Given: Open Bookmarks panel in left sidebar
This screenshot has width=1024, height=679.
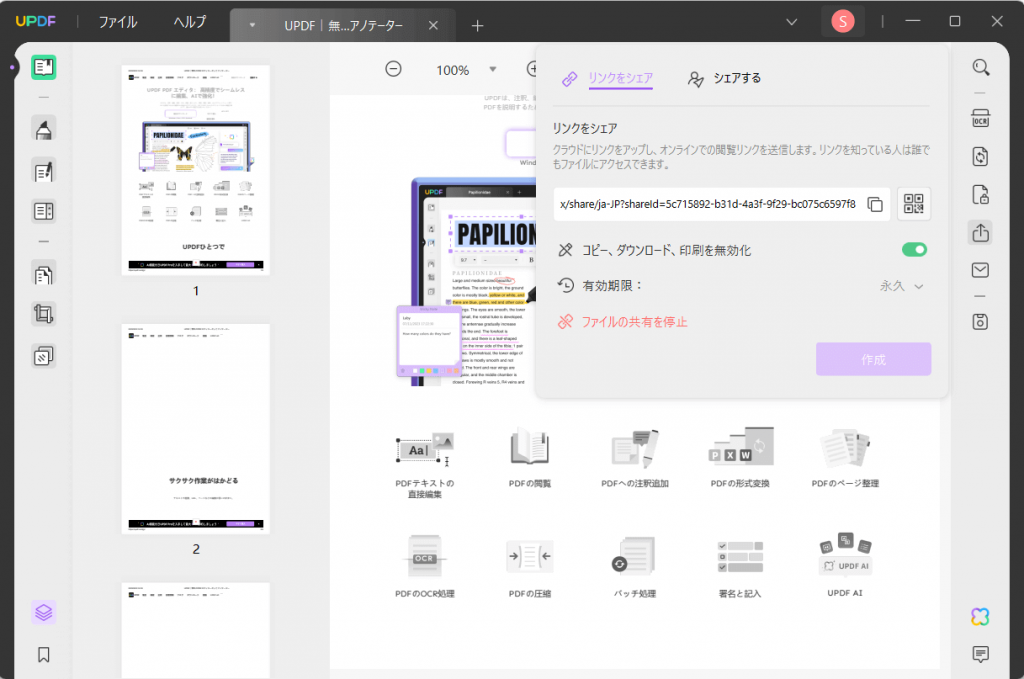Looking at the screenshot, I should pos(43,655).
